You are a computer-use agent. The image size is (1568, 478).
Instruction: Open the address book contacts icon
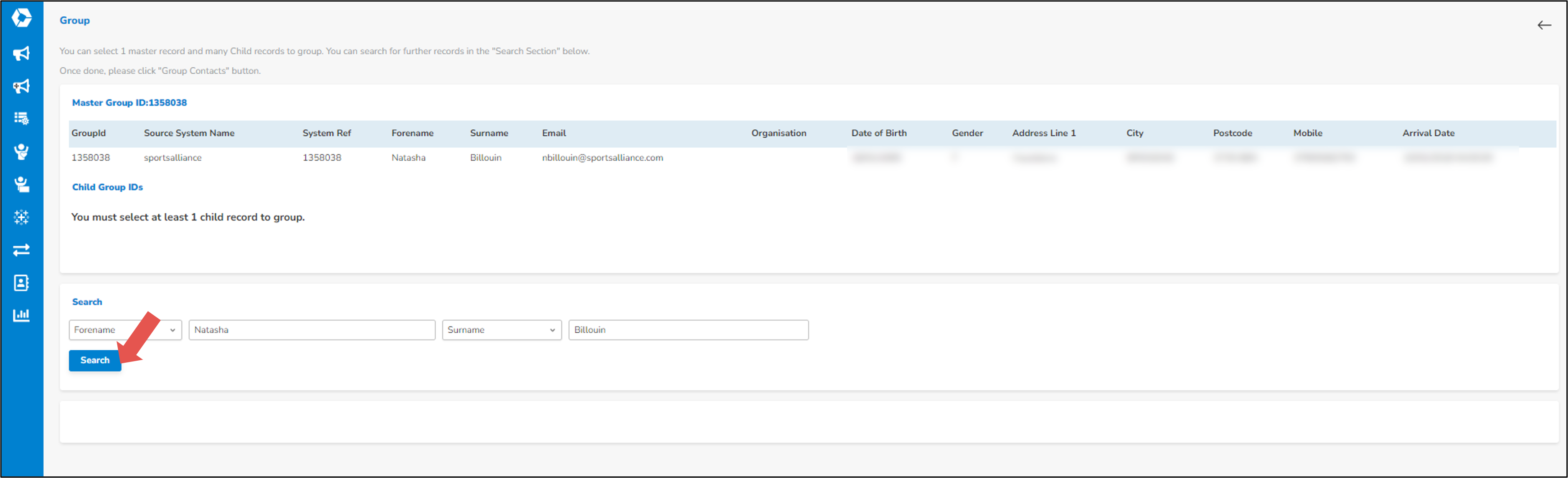click(x=21, y=282)
